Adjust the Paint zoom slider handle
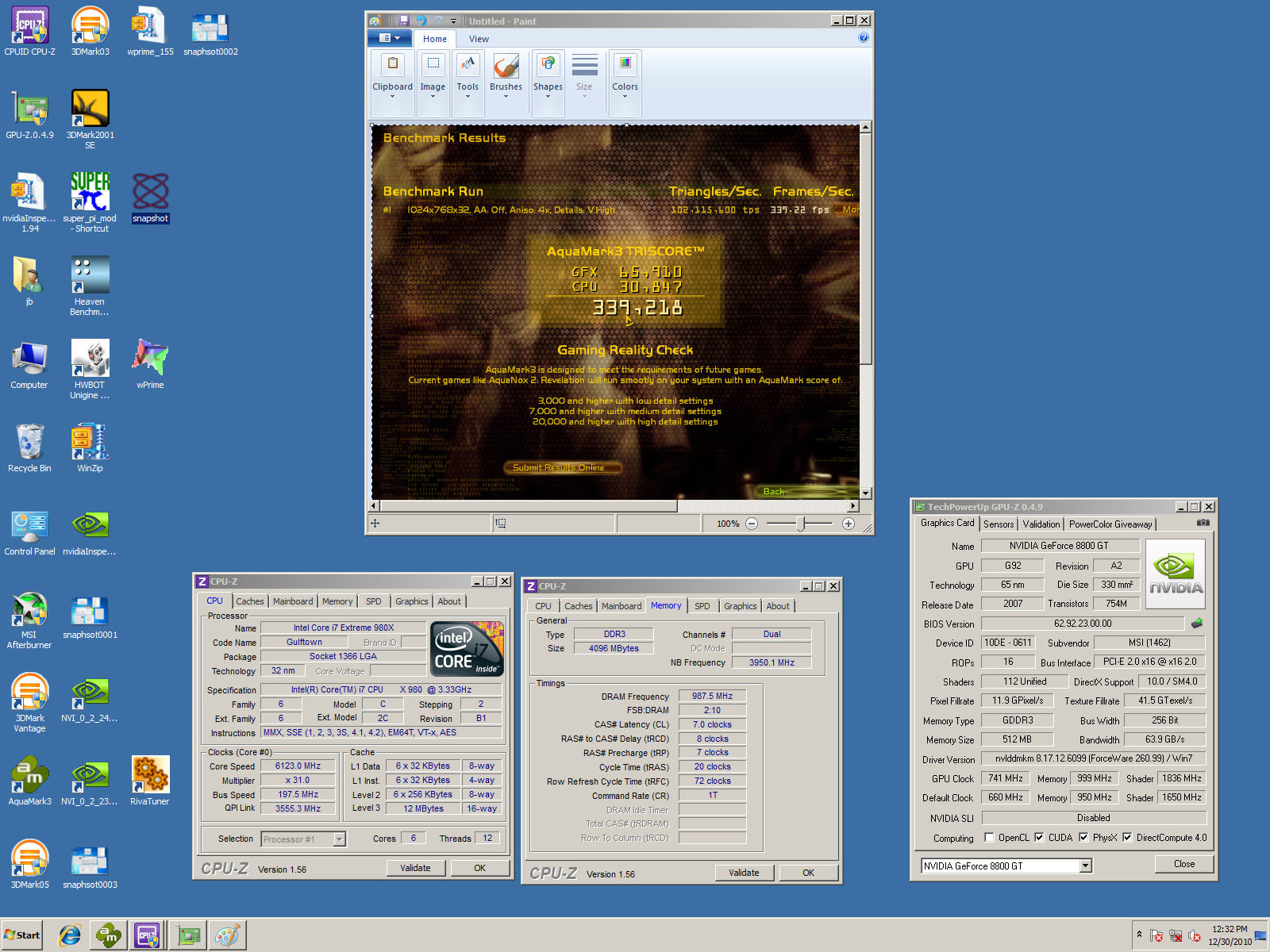Screen dimensions: 1270x952 click(x=800, y=524)
